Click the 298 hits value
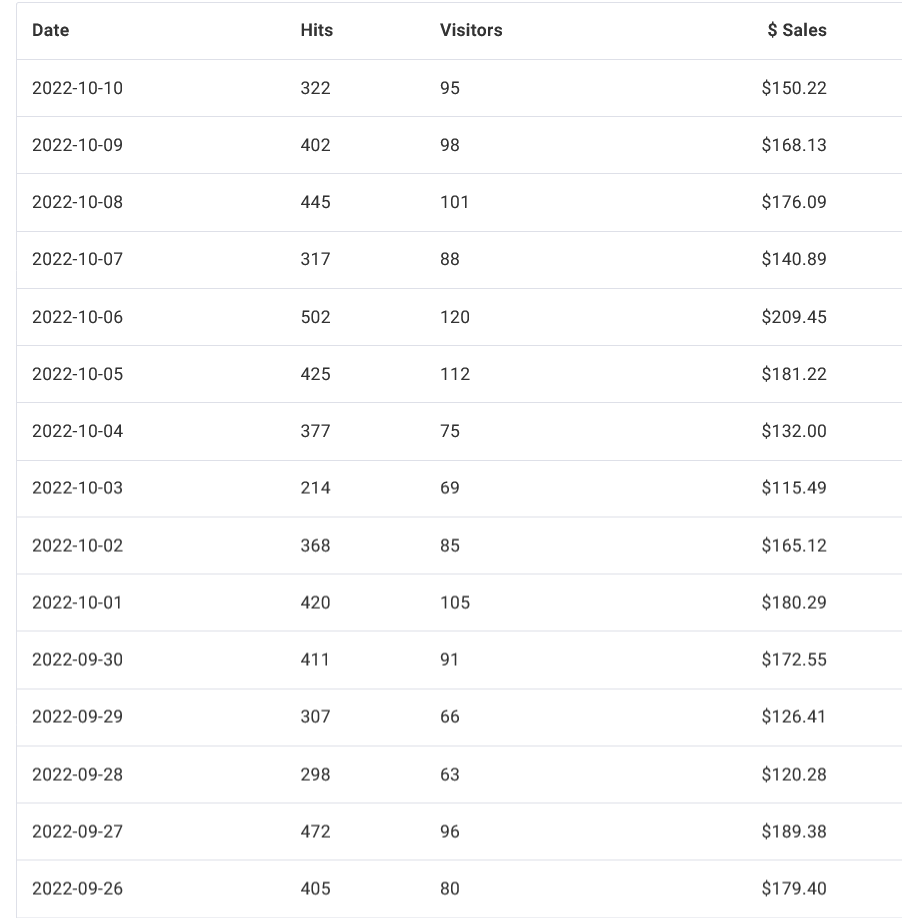The height and width of the screenshot is (918, 902). [315, 775]
